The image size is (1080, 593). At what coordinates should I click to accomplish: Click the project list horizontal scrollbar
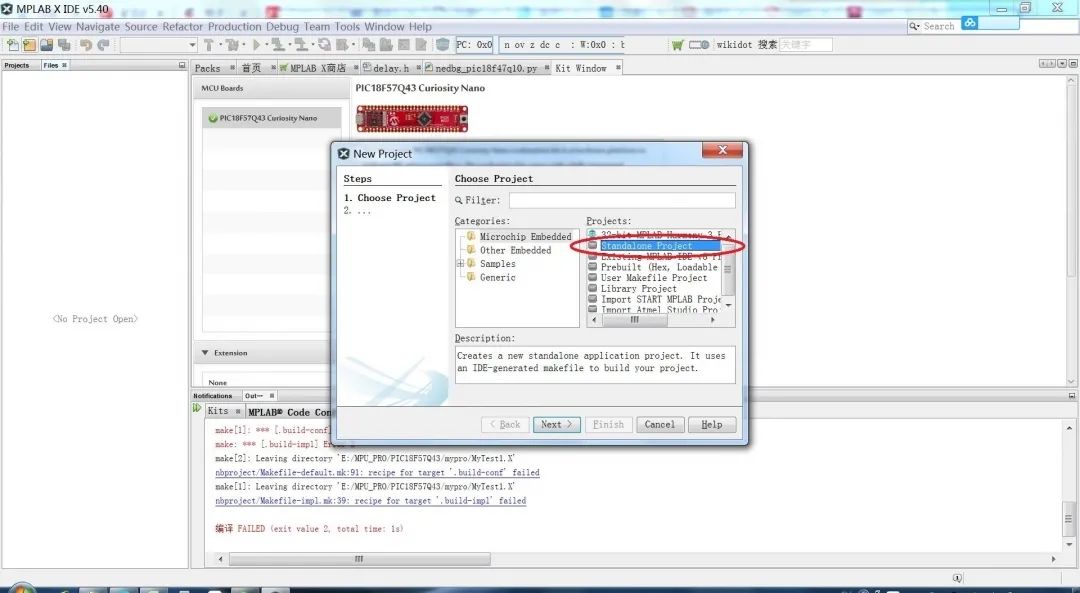pos(660,321)
